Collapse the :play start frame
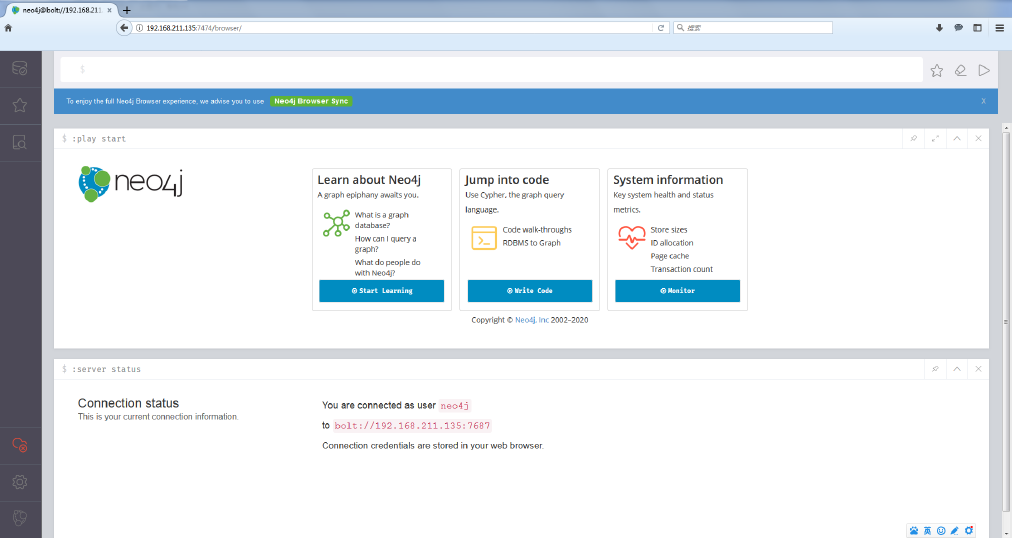Screen dimensions: 1012x538 point(957,139)
